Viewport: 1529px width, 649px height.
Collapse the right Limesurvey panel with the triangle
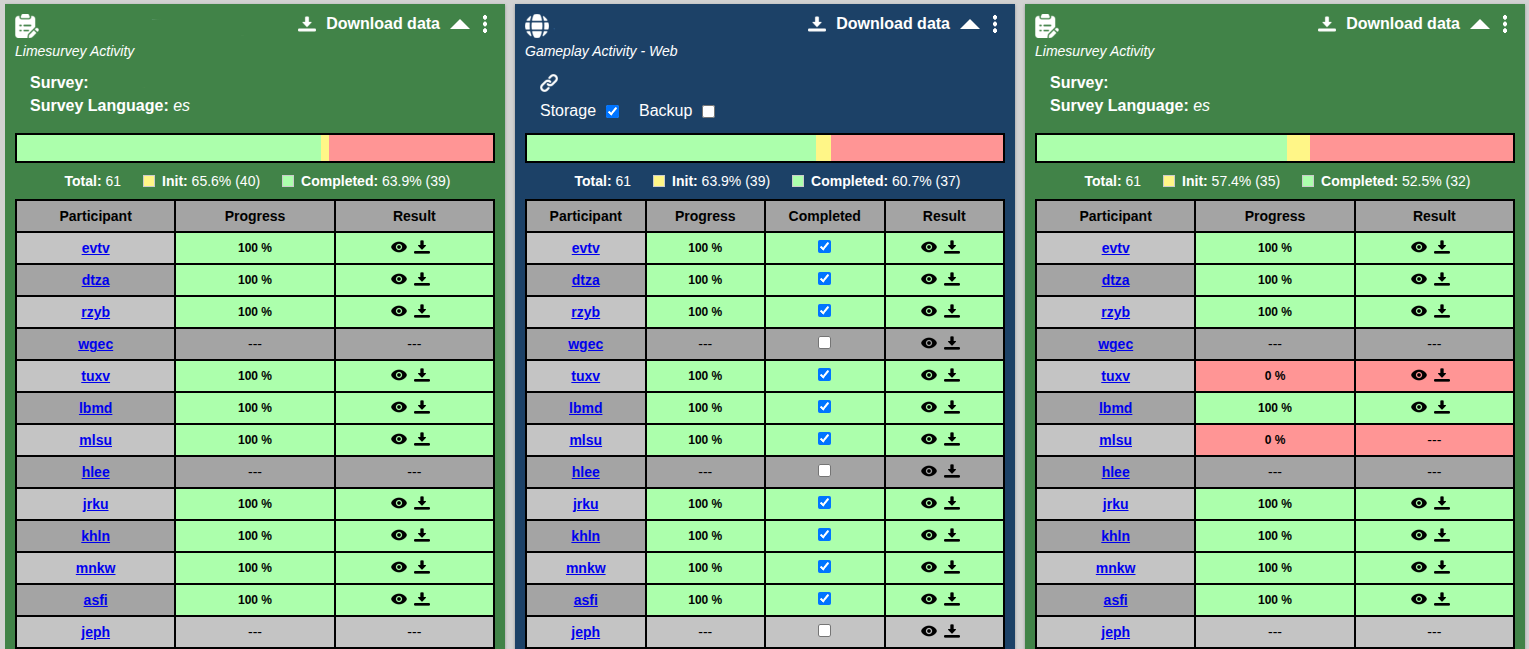pos(1480,24)
